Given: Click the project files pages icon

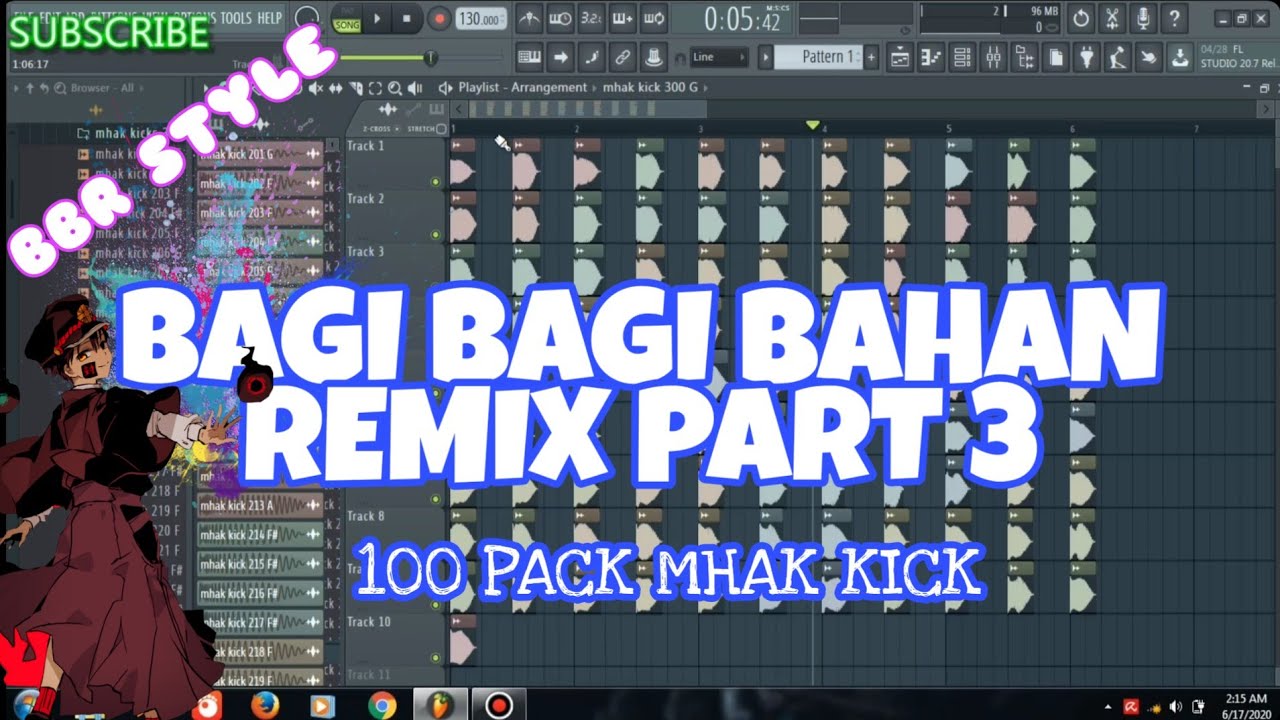Looking at the screenshot, I should (x=1054, y=57).
